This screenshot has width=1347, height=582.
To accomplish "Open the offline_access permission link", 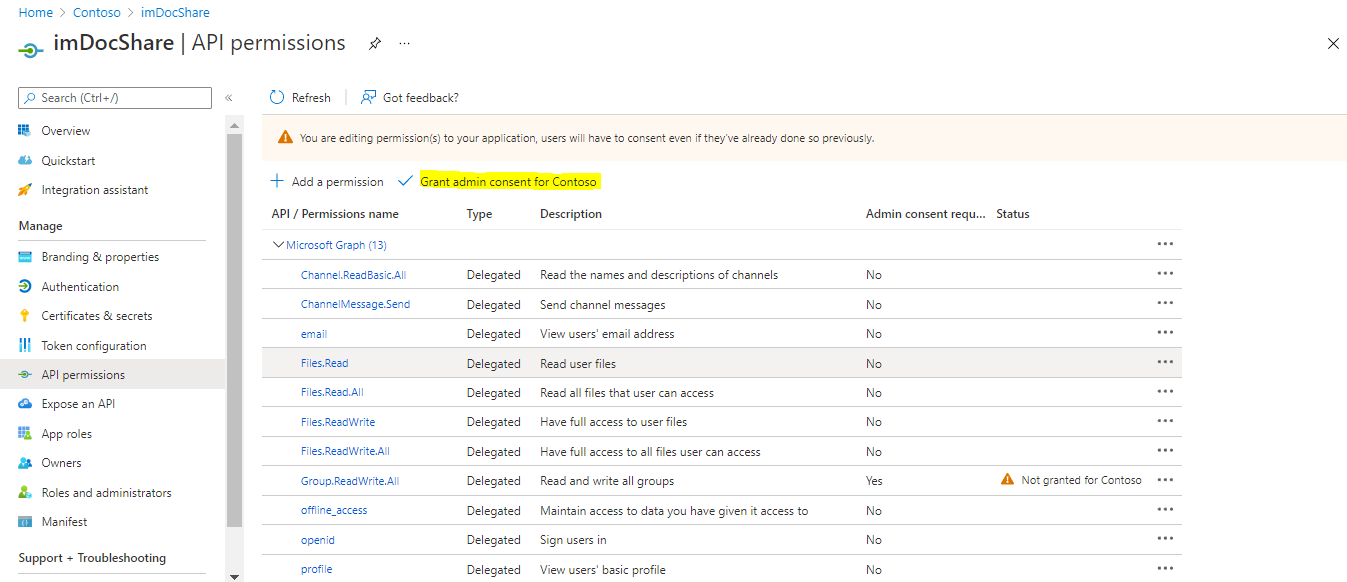I will click(x=334, y=510).
